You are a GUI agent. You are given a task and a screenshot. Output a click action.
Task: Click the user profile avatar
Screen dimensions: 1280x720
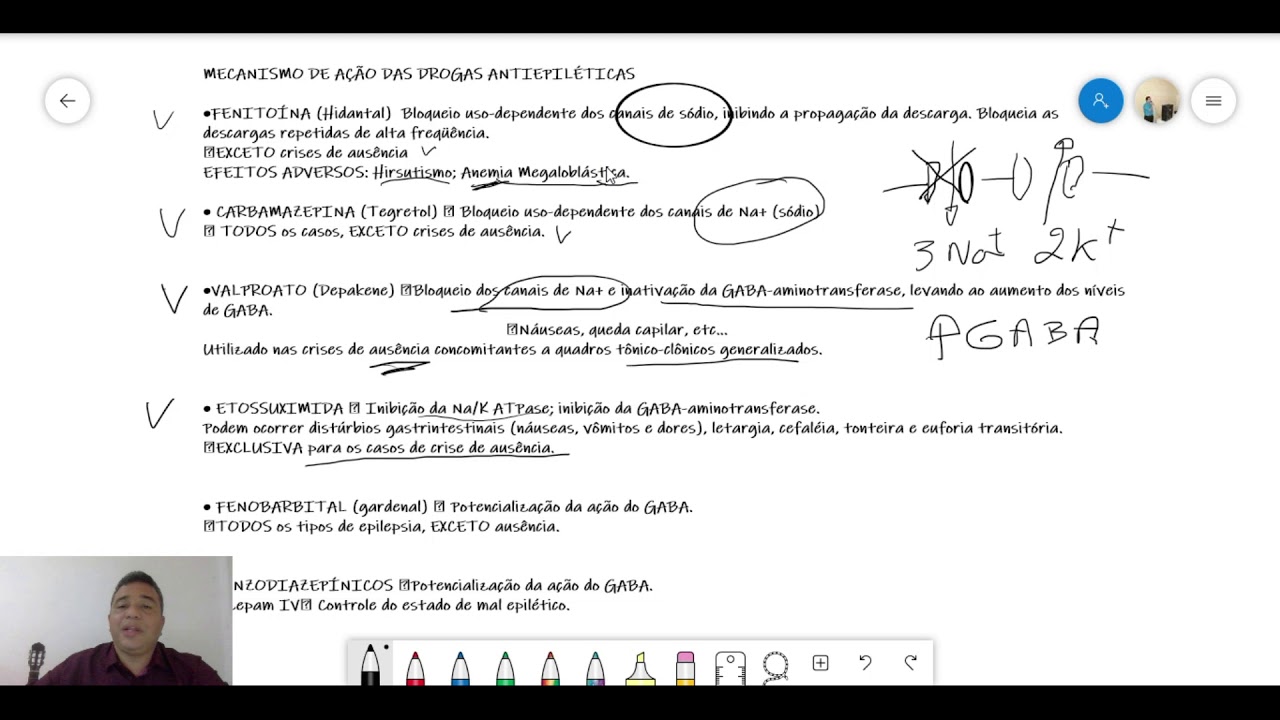tap(1157, 101)
